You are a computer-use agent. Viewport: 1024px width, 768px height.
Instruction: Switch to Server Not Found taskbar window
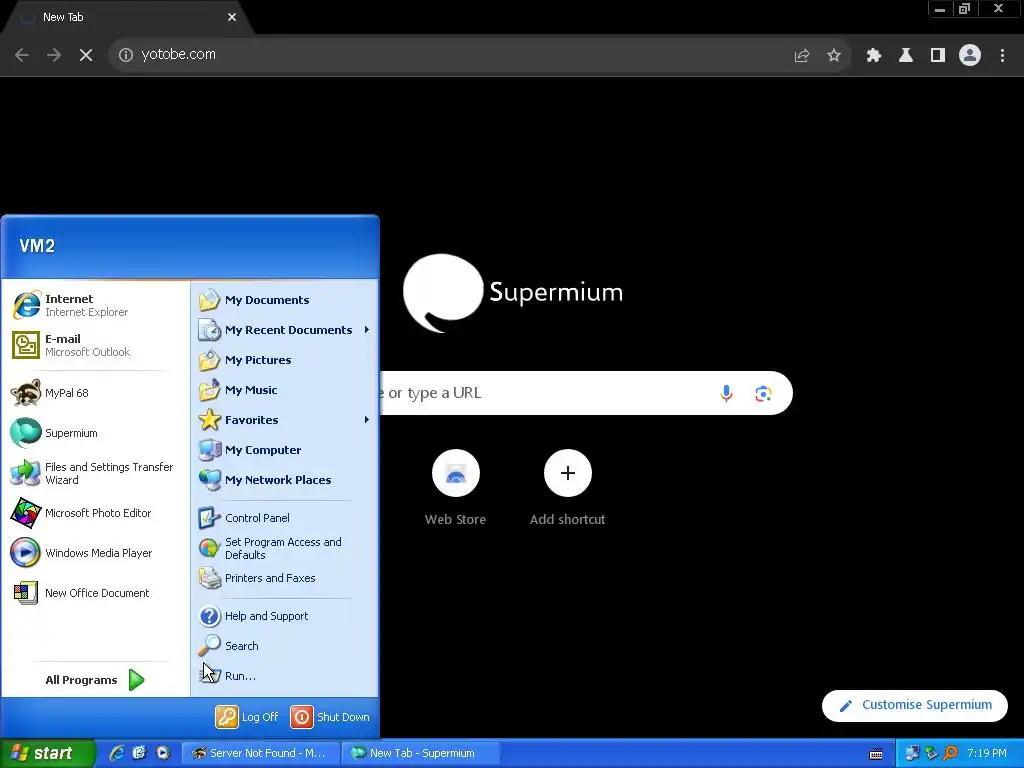(x=261, y=754)
